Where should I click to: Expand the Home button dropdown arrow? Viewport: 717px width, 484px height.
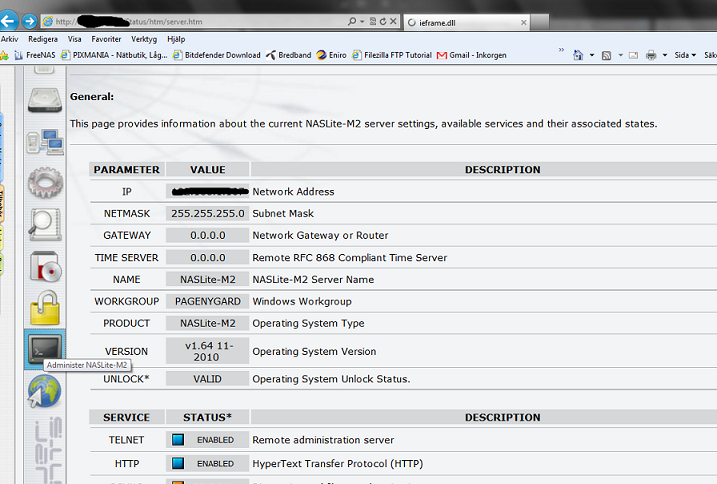[x=592, y=55]
